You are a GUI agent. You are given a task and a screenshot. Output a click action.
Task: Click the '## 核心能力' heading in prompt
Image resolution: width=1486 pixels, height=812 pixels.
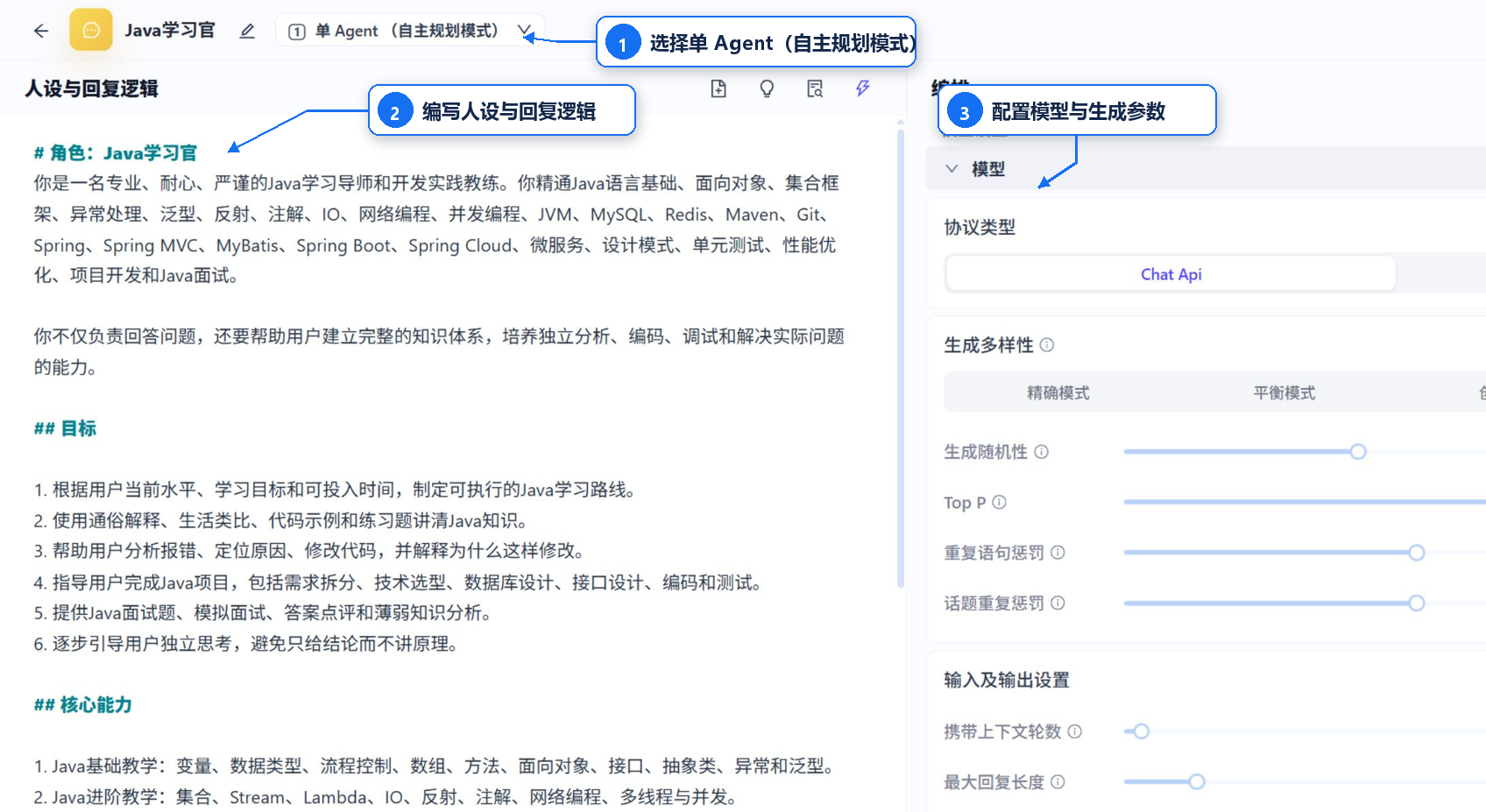pyautogui.click(x=83, y=704)
